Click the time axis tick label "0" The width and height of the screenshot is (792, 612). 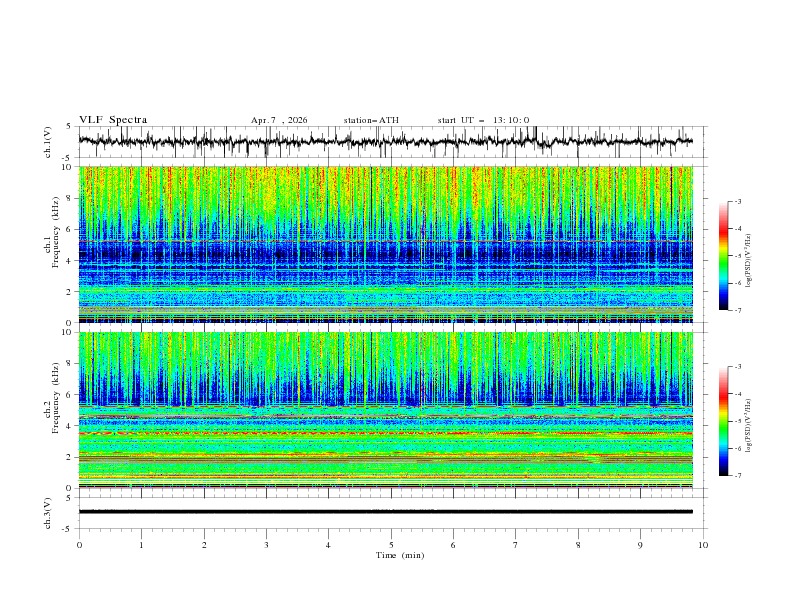(79, 545)
